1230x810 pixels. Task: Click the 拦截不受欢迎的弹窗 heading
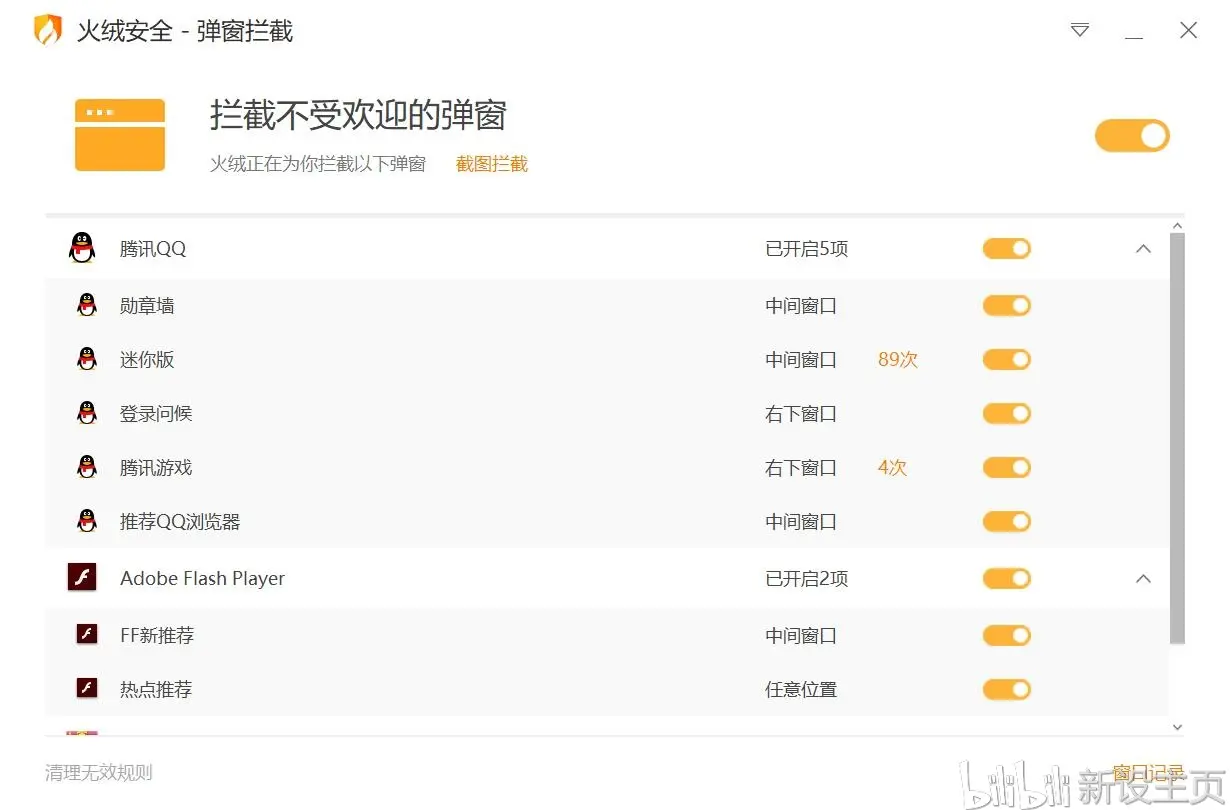[x=358, y=116]
